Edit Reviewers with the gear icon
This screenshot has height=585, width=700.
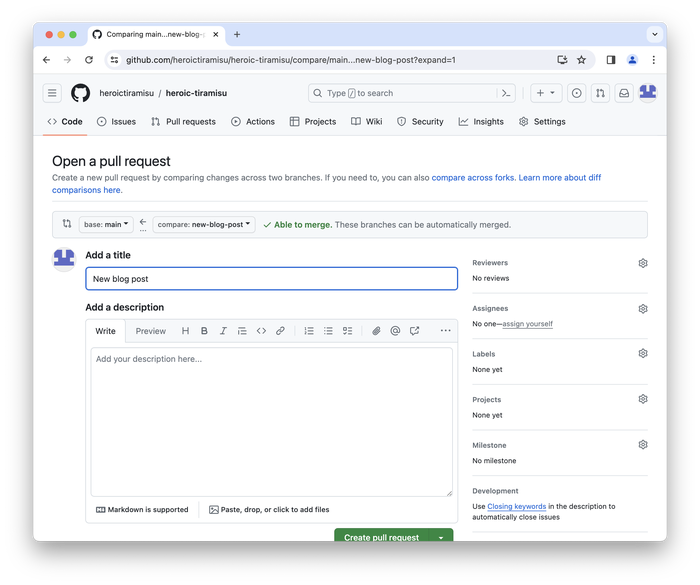click(x=643, y=263)
